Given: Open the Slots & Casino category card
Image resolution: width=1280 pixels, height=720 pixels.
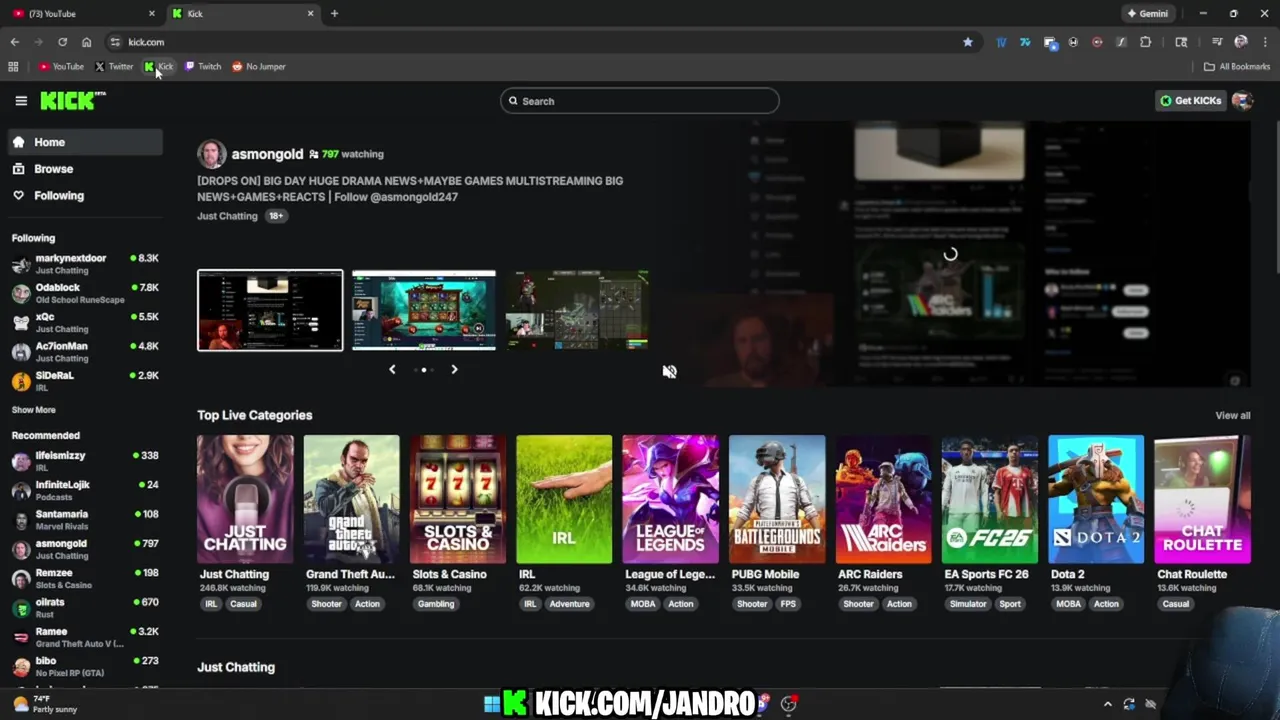Looking at the screenshot, I should coord(458,499).
